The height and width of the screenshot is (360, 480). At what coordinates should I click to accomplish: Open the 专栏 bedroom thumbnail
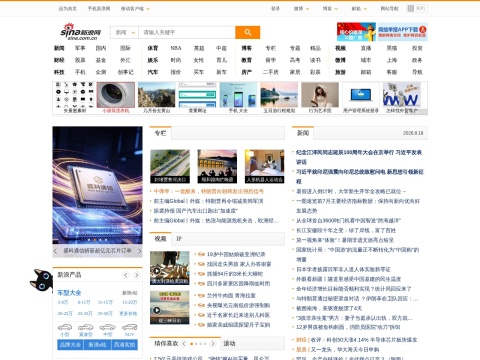point(265,166)
